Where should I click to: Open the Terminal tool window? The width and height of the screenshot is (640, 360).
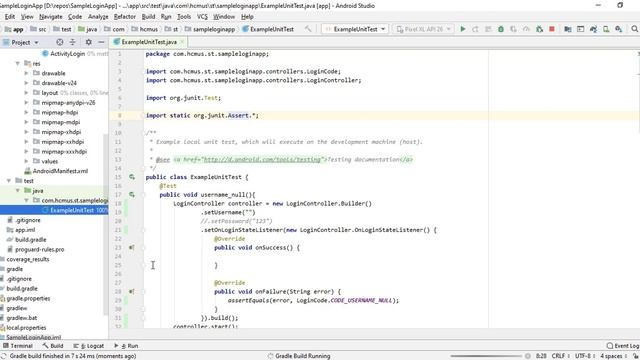18,346
